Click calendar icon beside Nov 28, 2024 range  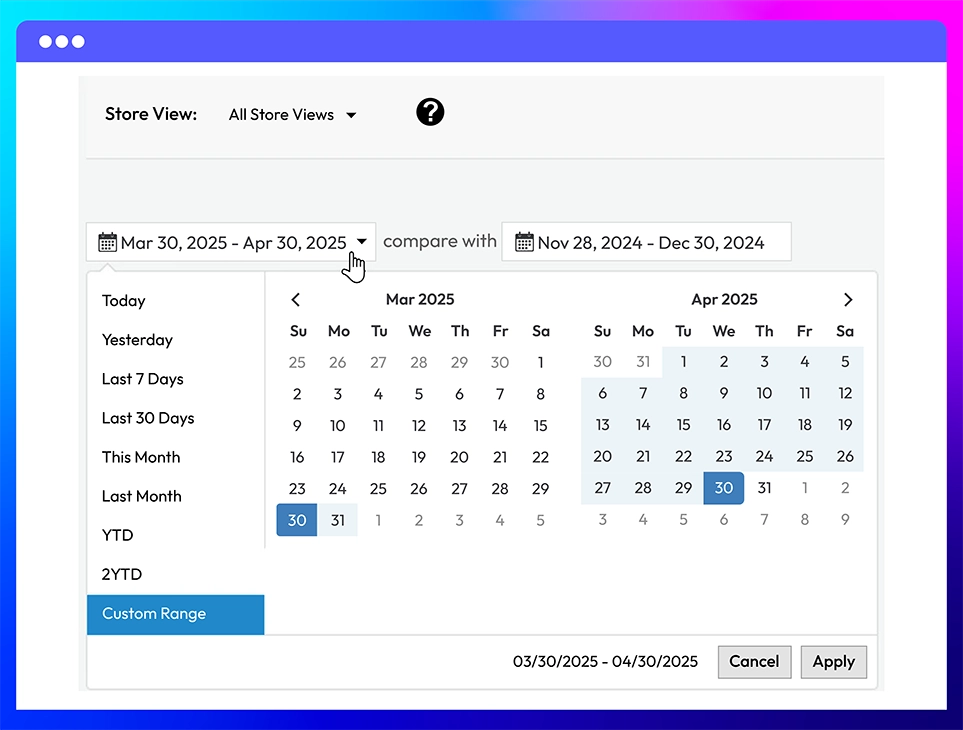tap(524, 242)
